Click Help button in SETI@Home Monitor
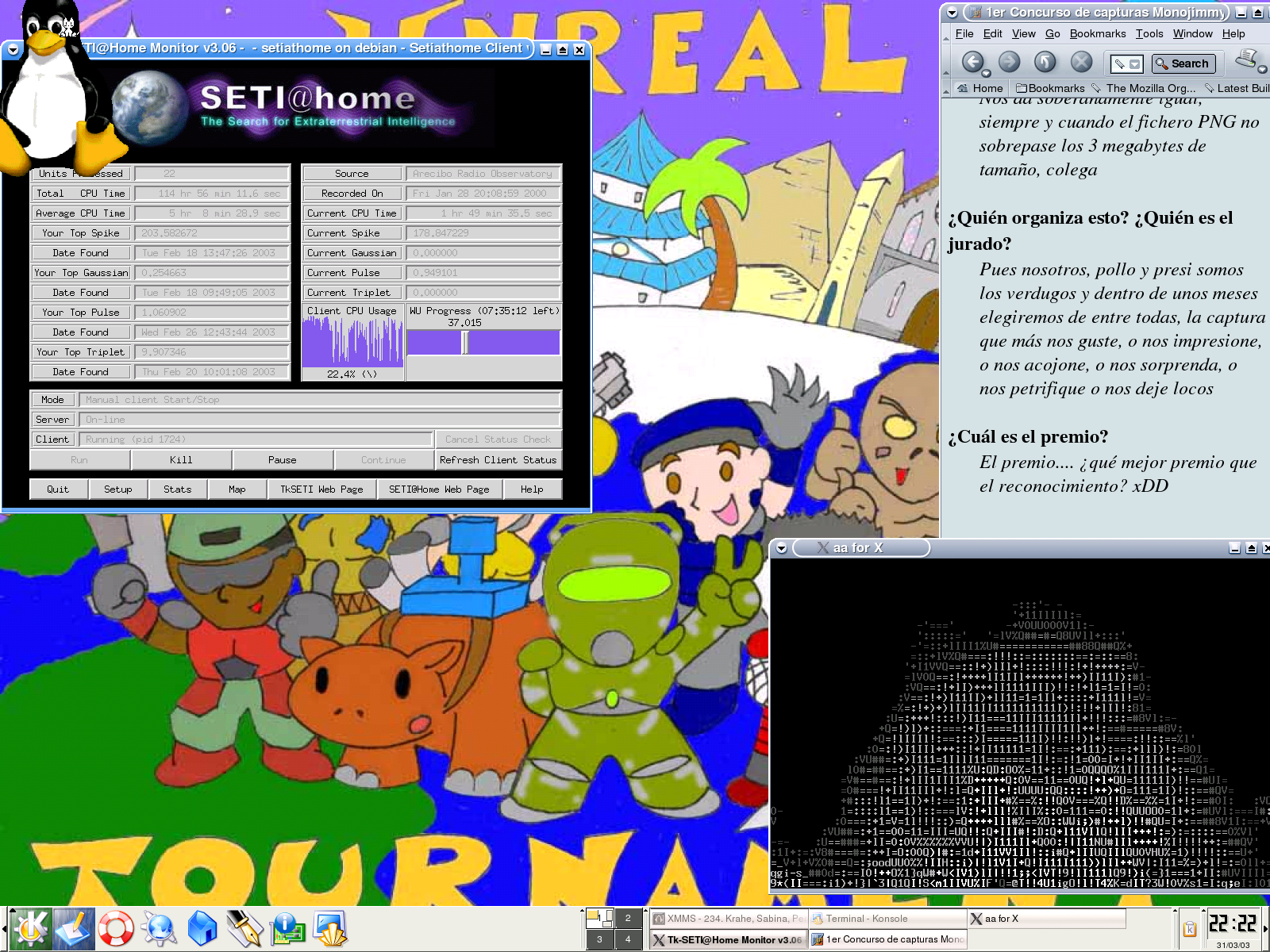Viewport: 1270px width, 952px height. click(x=532, y=489)
